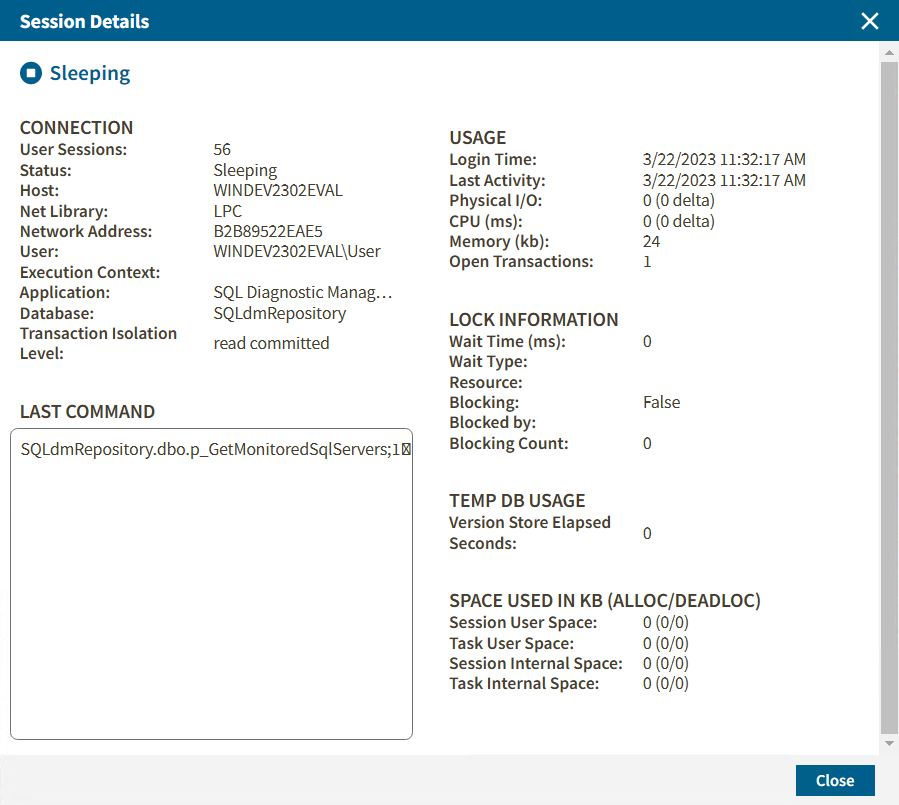Screen dimensions: 899x805
Task: Click the Login Time value
Action: pos(724,159)
